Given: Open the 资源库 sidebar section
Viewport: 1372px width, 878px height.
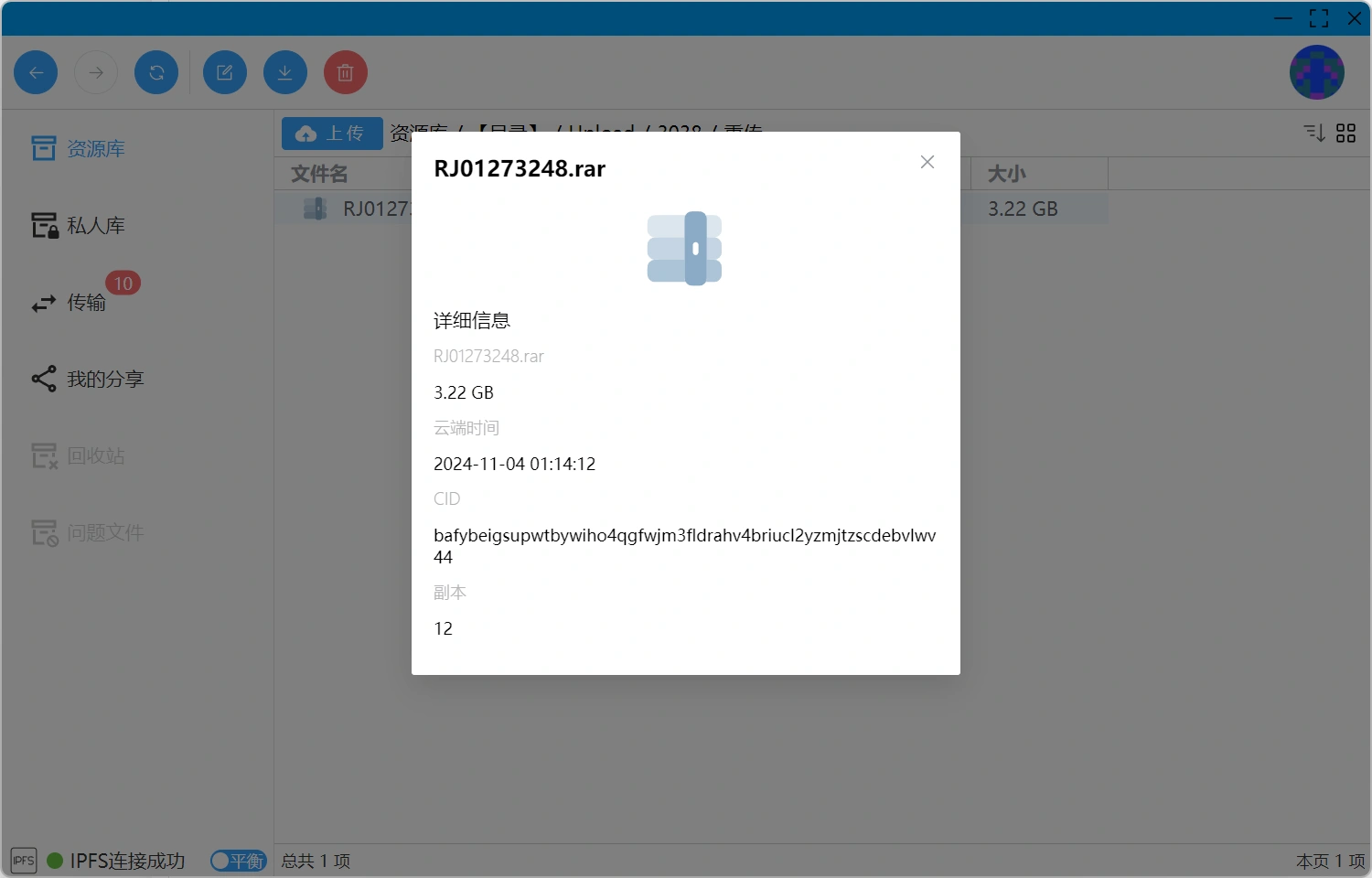Looking at the screenshot, I should 78,148.
